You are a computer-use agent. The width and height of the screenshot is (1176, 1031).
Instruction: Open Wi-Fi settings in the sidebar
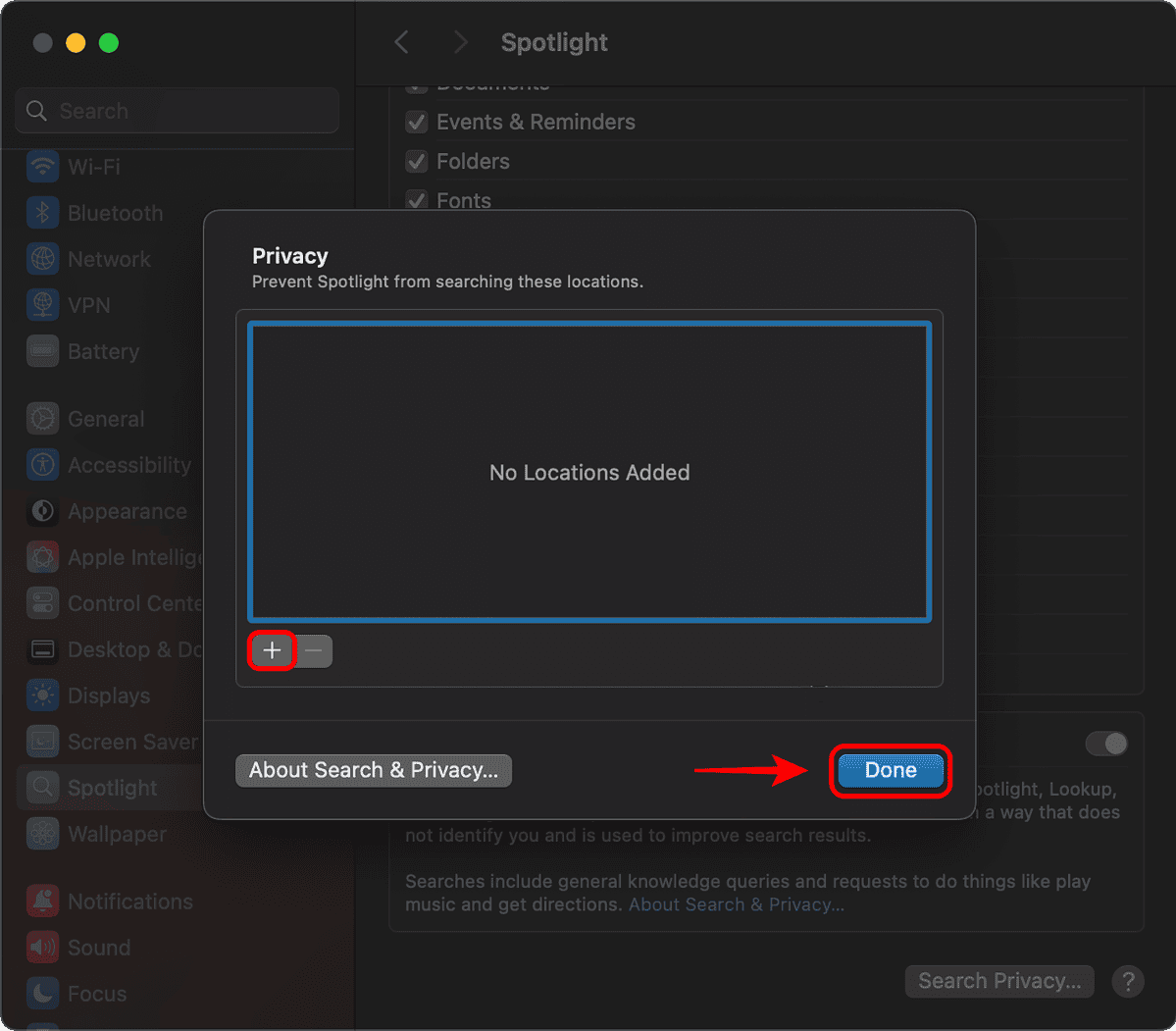pos(41,167)
